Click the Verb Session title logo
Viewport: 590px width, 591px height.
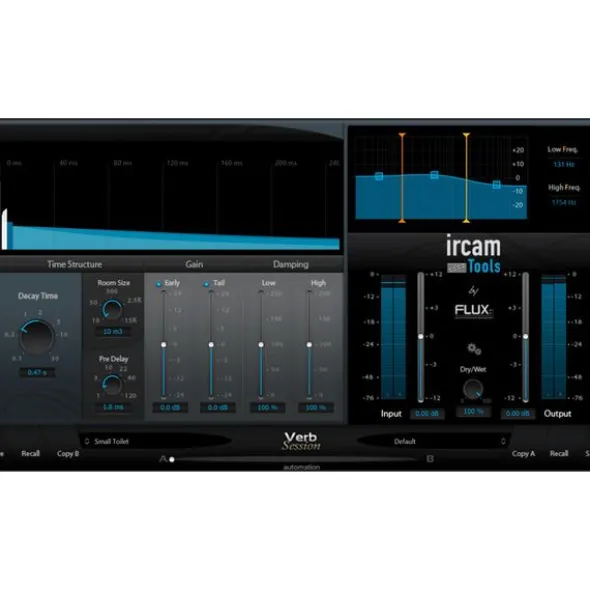click(301, 441)
